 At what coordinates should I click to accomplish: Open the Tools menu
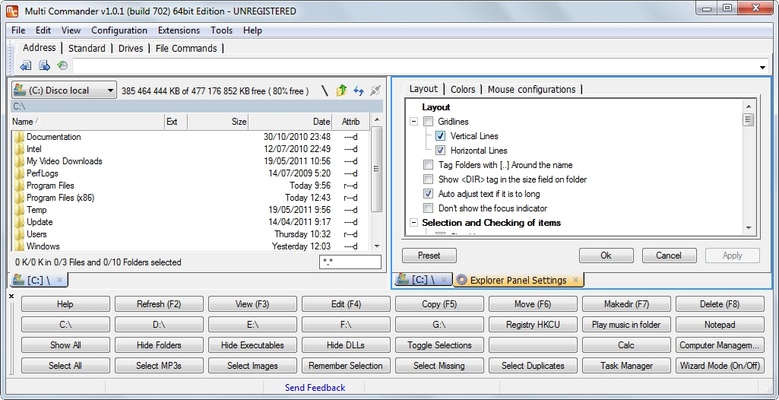[222, 30]
